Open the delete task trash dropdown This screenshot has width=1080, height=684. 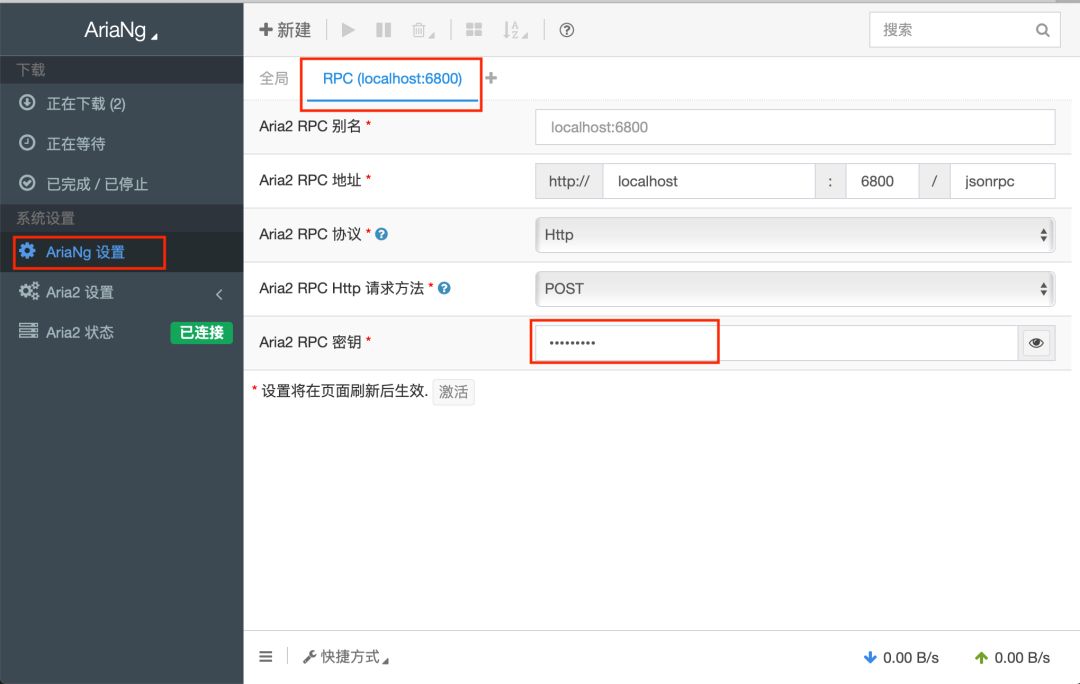(x=422, y=30)
